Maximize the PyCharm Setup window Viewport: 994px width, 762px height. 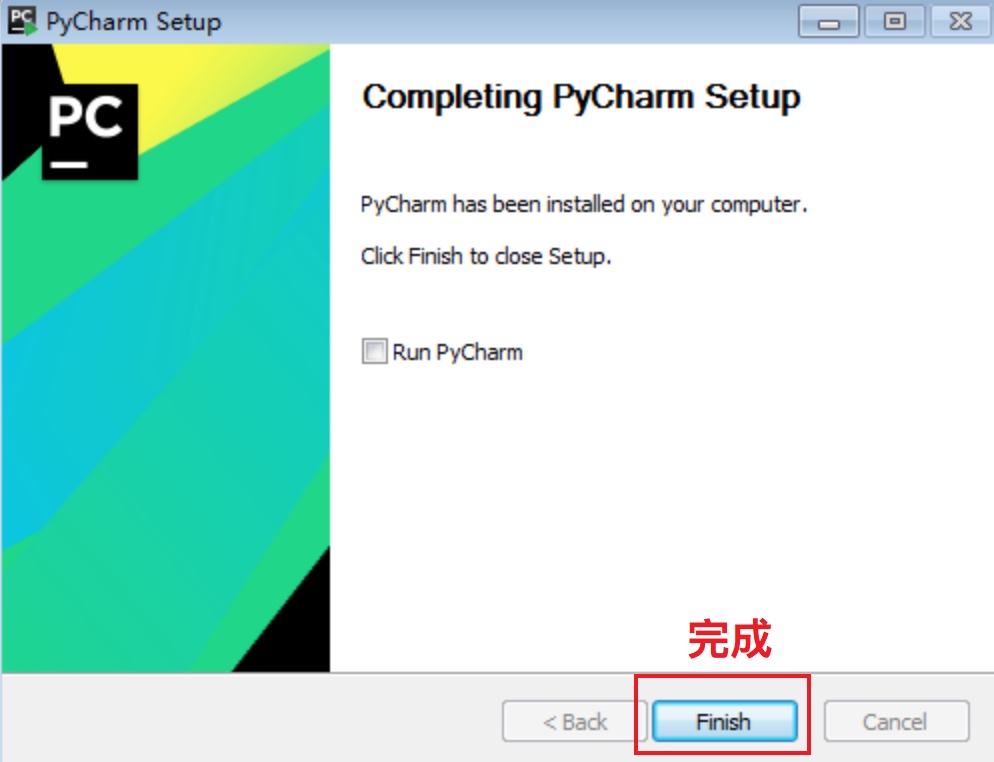[x=894, y=22]
